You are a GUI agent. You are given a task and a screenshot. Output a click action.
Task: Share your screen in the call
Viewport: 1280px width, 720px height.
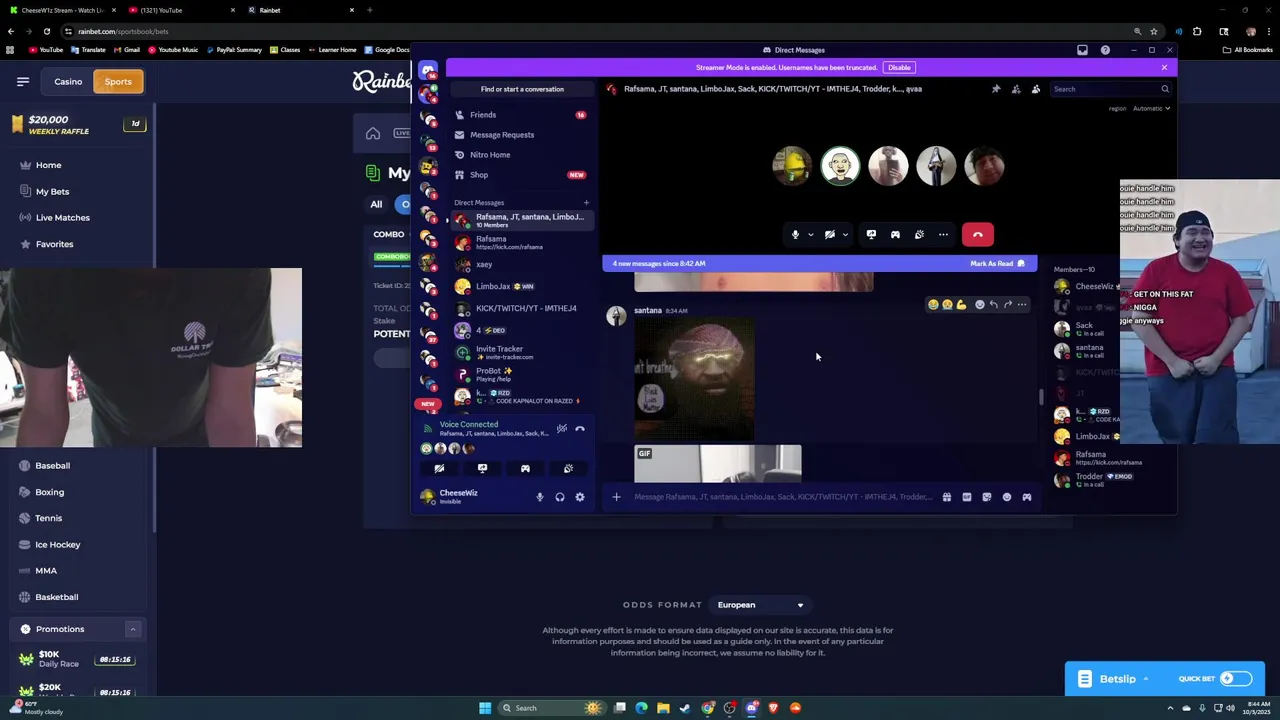pyautogui.click(x=871, y=235)
